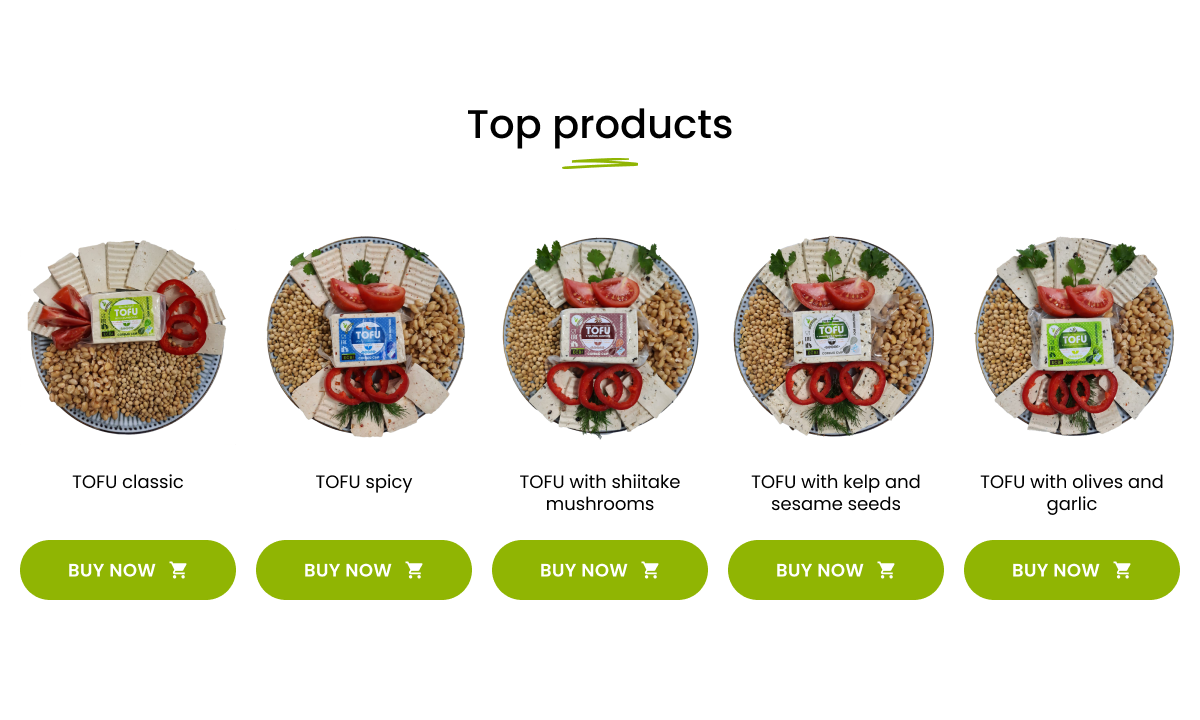Image resolution: width=1200 pixels, height=720 pixels.
Task: Buy the TOFU spicy product
Action: click(364, 570)
